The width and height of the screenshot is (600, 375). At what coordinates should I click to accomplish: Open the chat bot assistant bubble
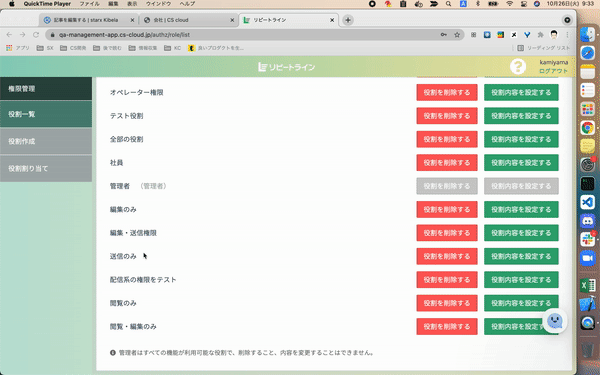[x=554, y=321]
